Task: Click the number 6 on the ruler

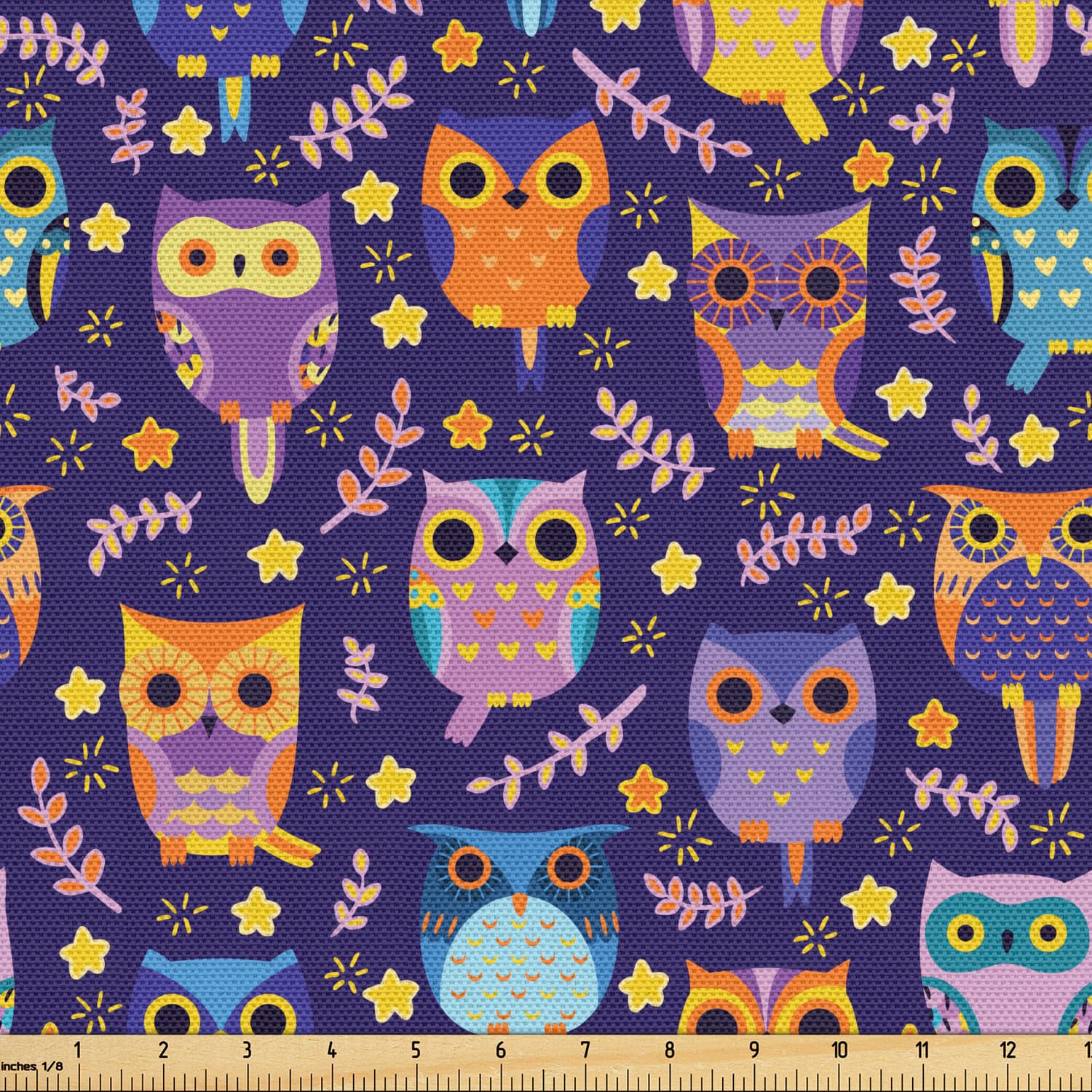Action: click(x=500, y=1049)
